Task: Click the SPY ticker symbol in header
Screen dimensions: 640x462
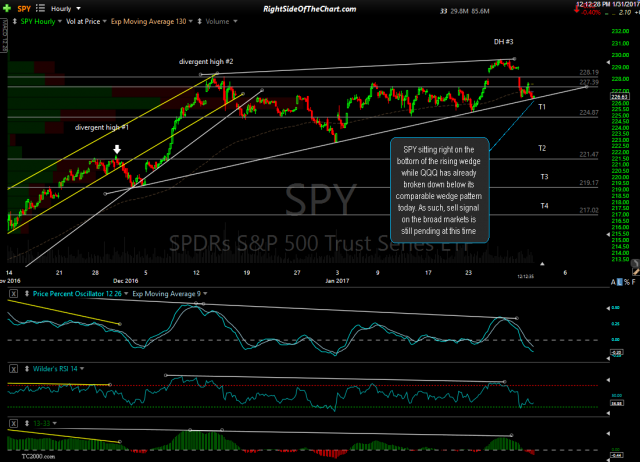Action: click(24, 9)
